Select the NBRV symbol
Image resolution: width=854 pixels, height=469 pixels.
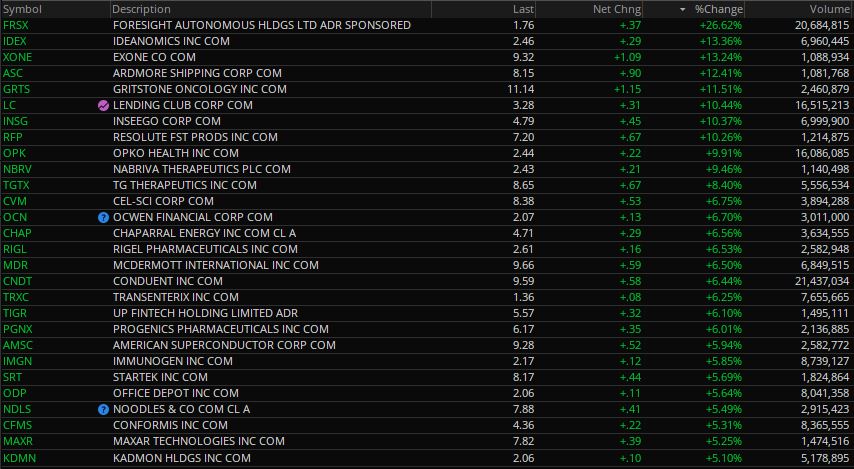click(x=17, y=169)
